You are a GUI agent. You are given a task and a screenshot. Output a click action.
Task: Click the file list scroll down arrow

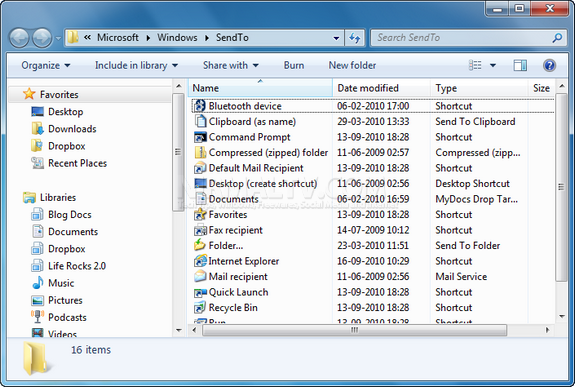pyautogui.click(x=562, y=316)
